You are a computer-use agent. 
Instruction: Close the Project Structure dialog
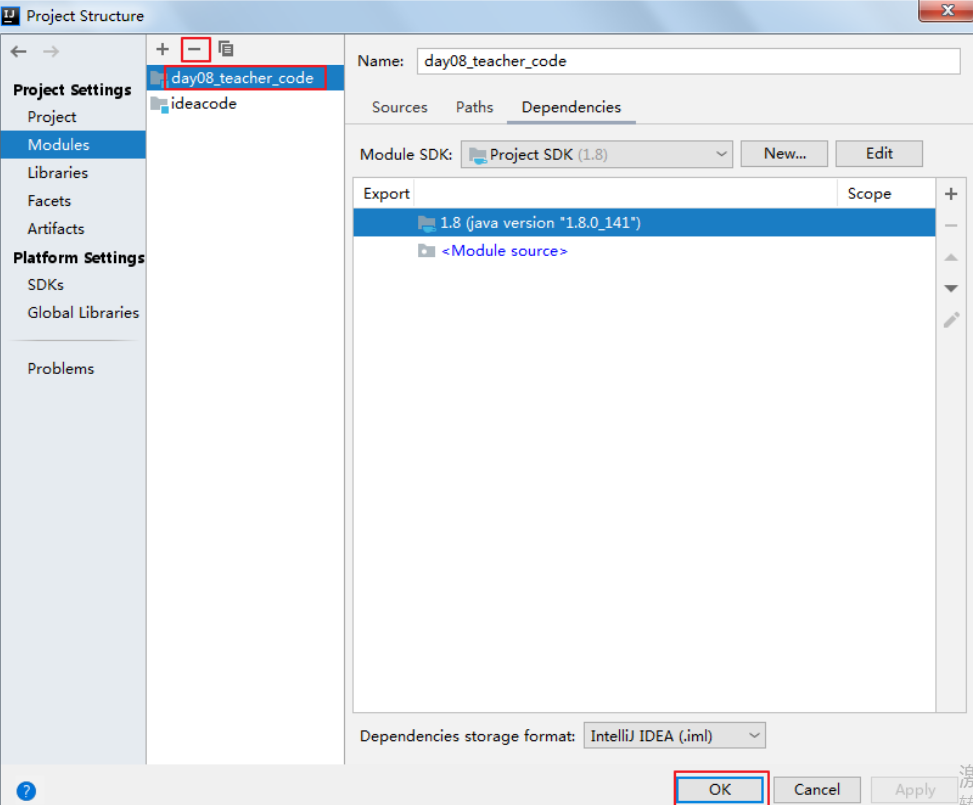(x=947, y=10)
